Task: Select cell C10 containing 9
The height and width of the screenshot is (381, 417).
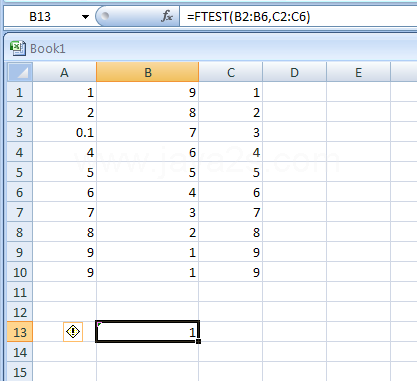Action: [x=231, y=272]
